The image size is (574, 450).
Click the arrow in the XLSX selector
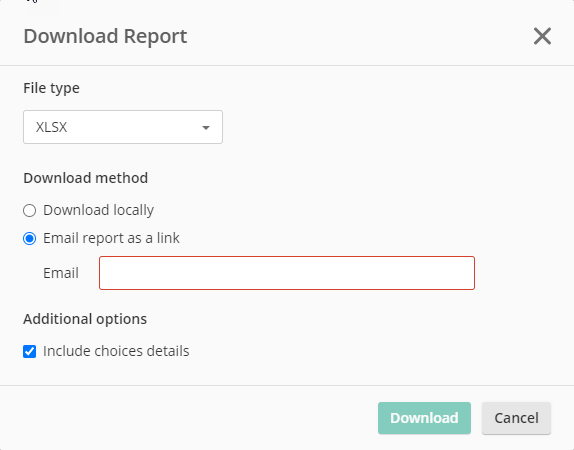(206, 127)
